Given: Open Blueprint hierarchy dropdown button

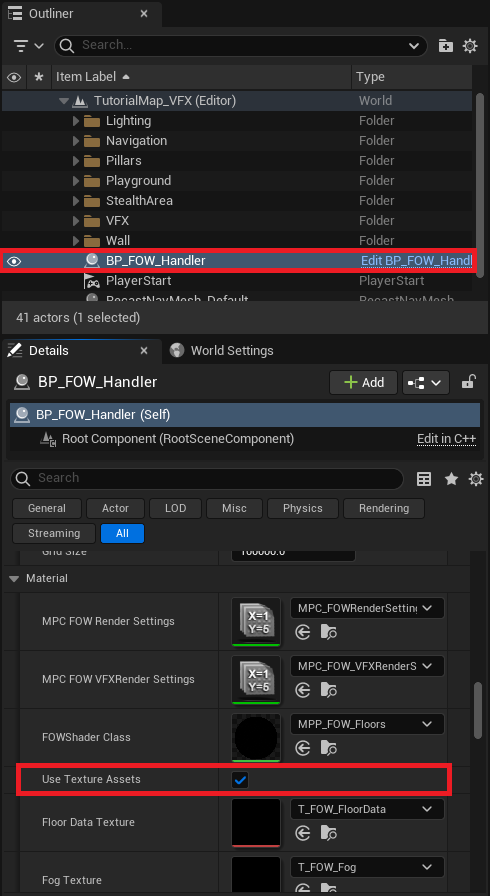Looking at the screenshot, I should pos(425,382).
